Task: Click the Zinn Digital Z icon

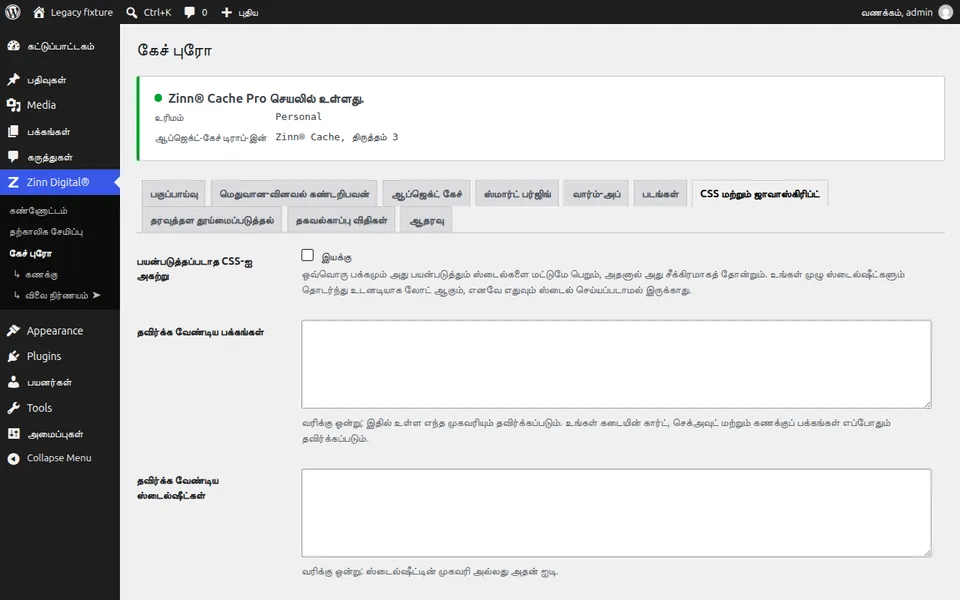Action: point(13,182)
